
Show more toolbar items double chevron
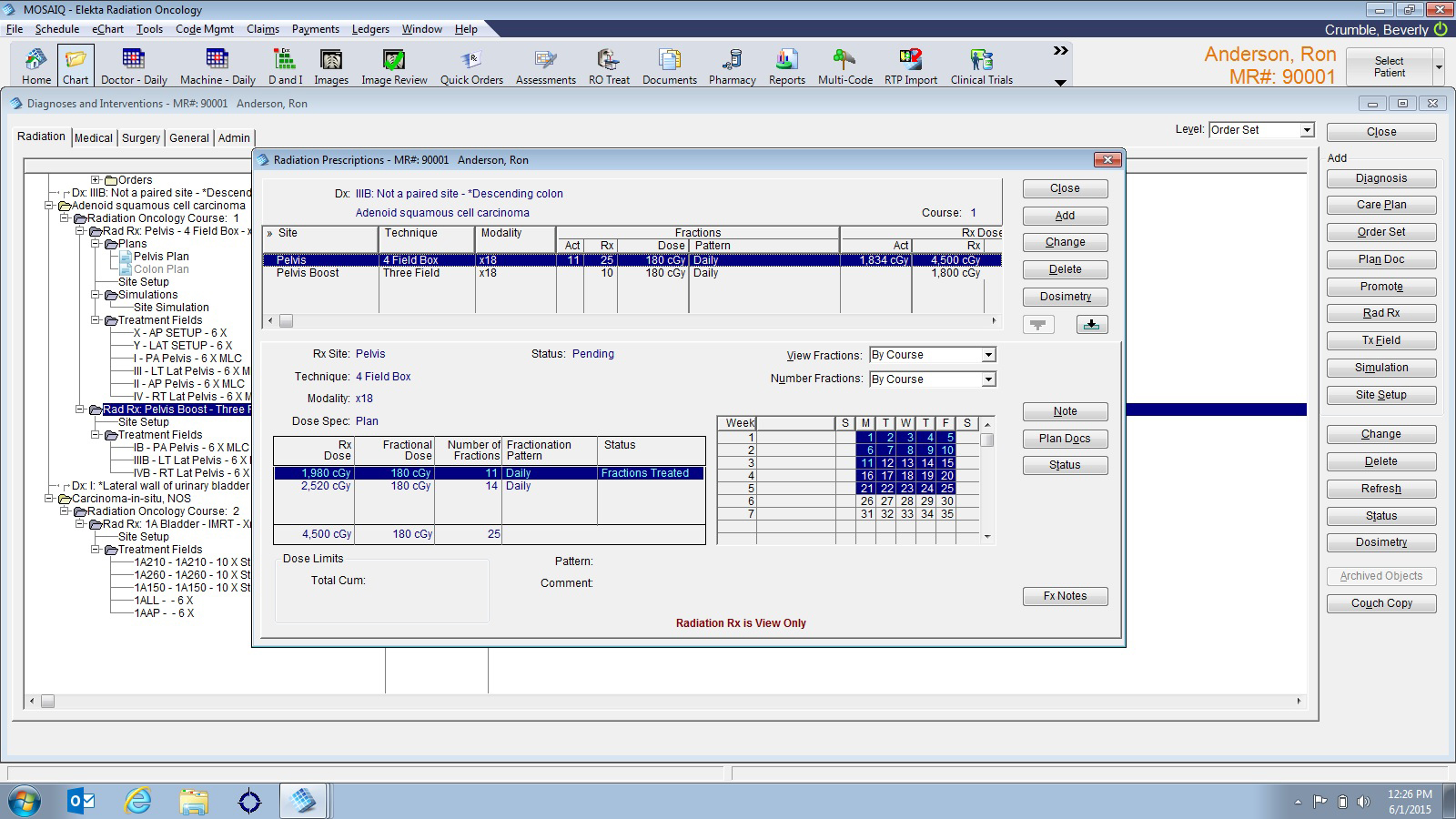[x=1060, y=51]
